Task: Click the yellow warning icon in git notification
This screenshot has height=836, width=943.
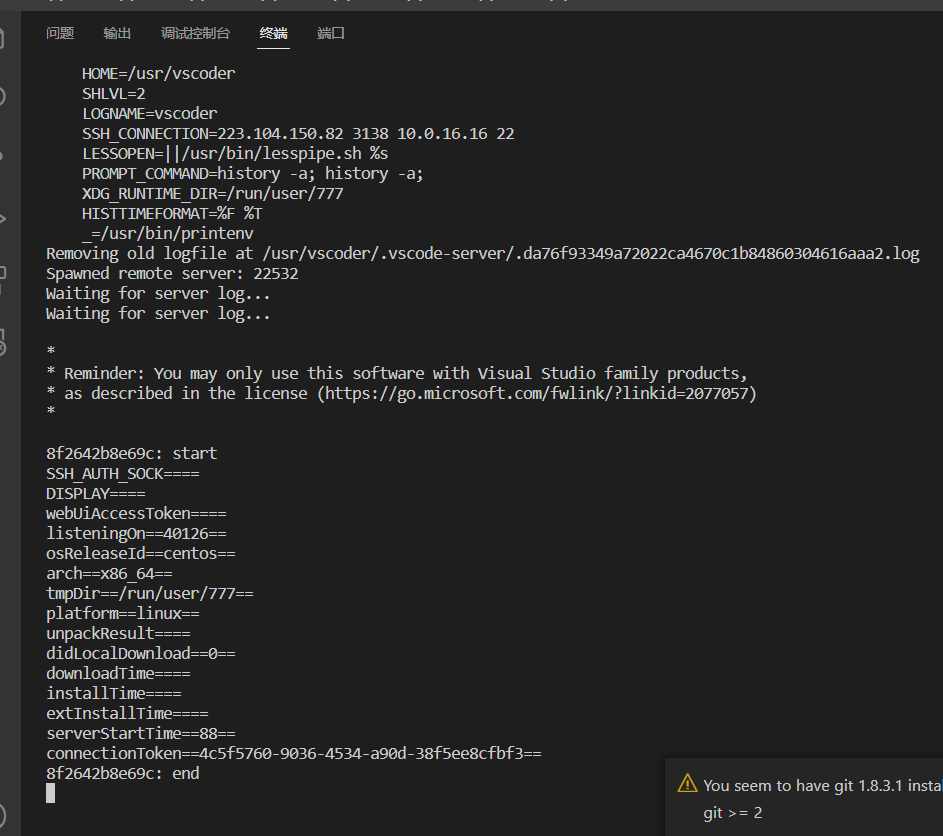Action: tap(687, 784)
